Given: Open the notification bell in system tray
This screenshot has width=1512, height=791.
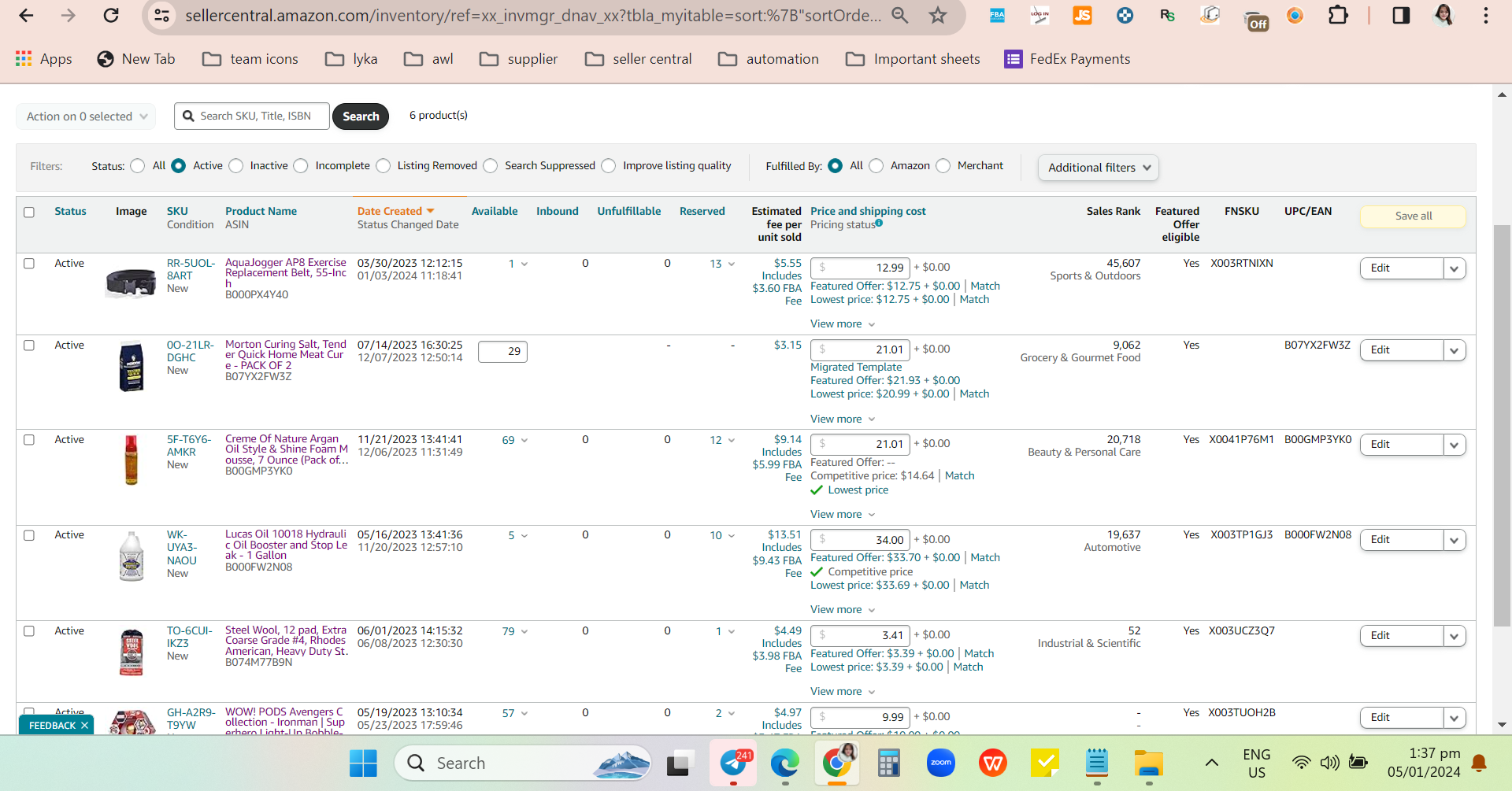Looking at the screenshot, I should coord(1479,763).
